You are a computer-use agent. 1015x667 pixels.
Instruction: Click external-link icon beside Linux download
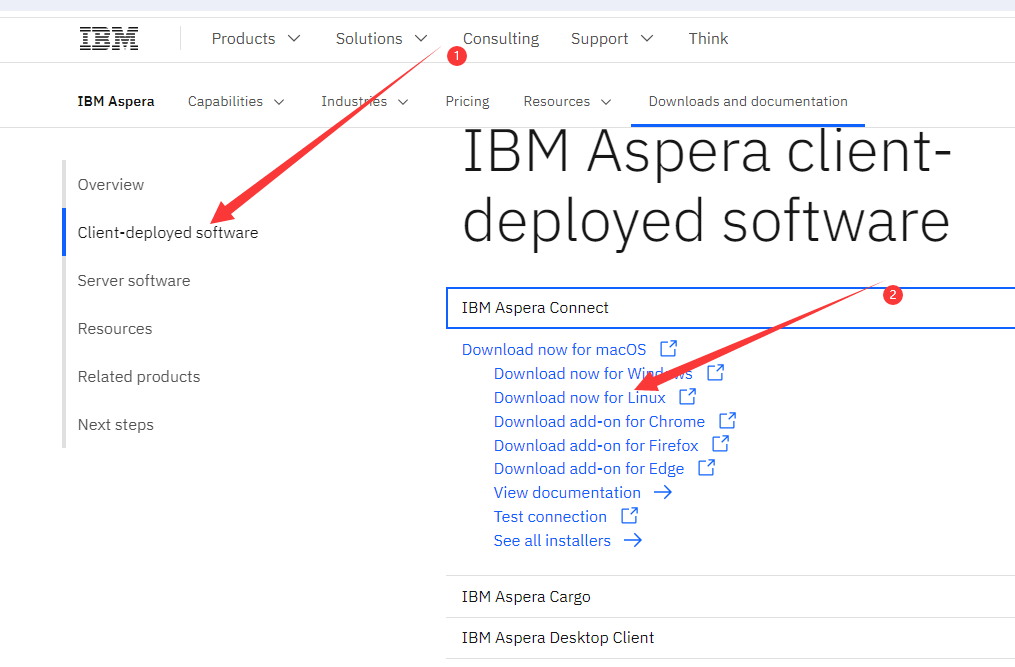pos(688,397)
